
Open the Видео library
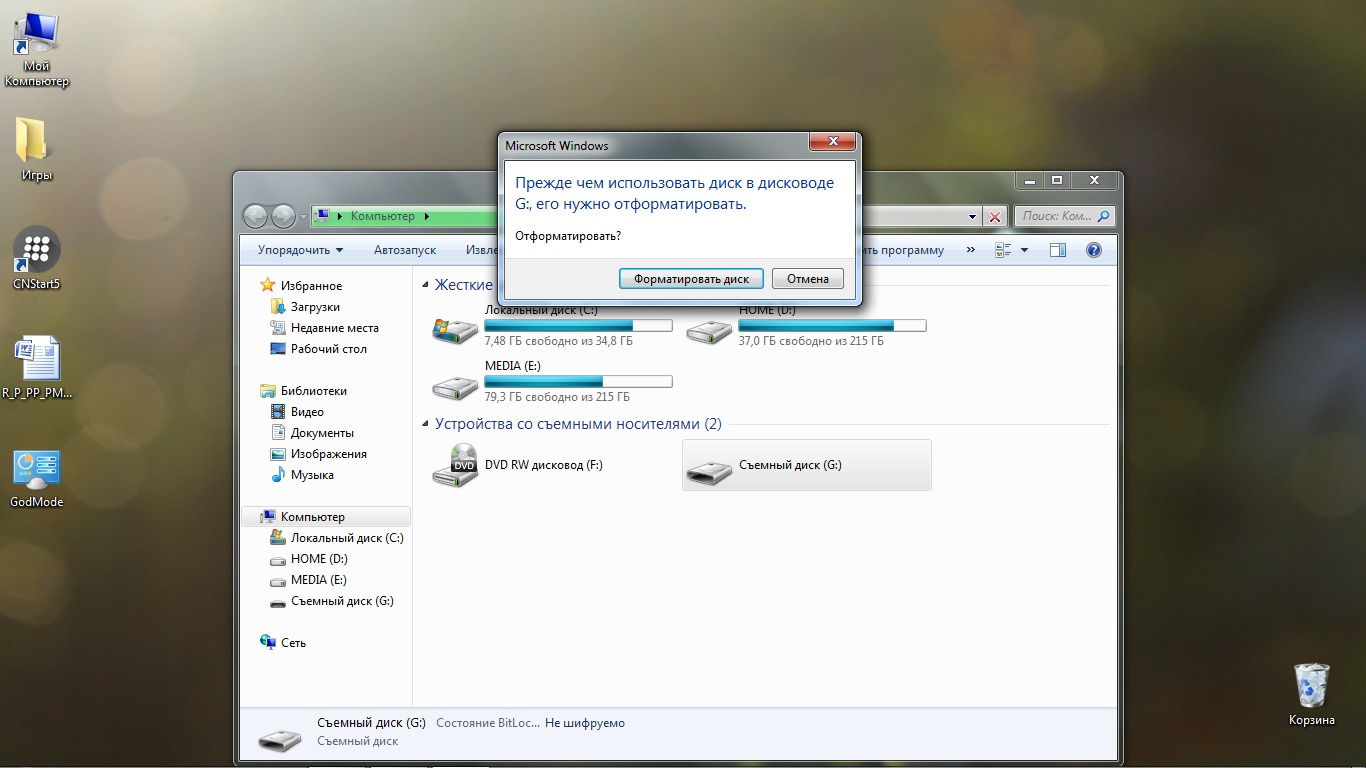pyautogui.click(x=307, y=412)
